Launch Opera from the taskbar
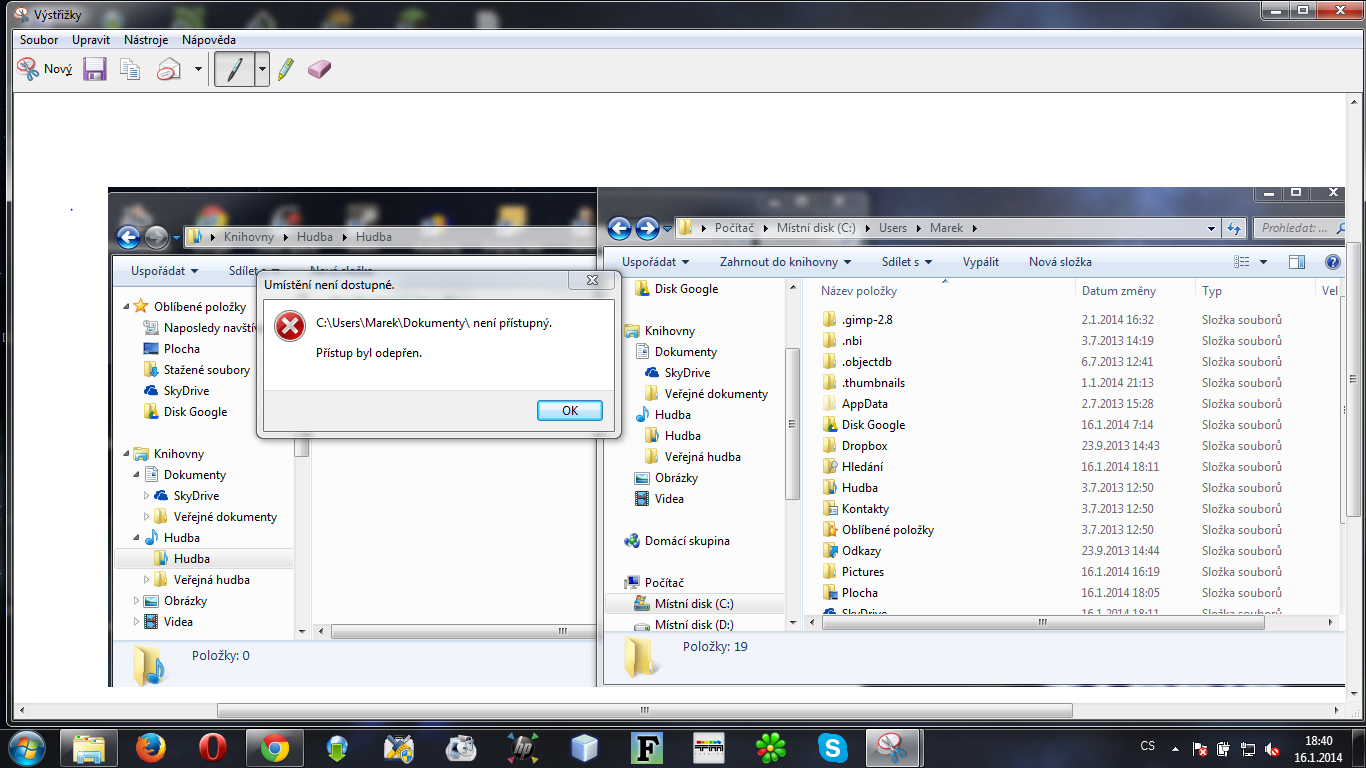 click(x=213, y=747)
